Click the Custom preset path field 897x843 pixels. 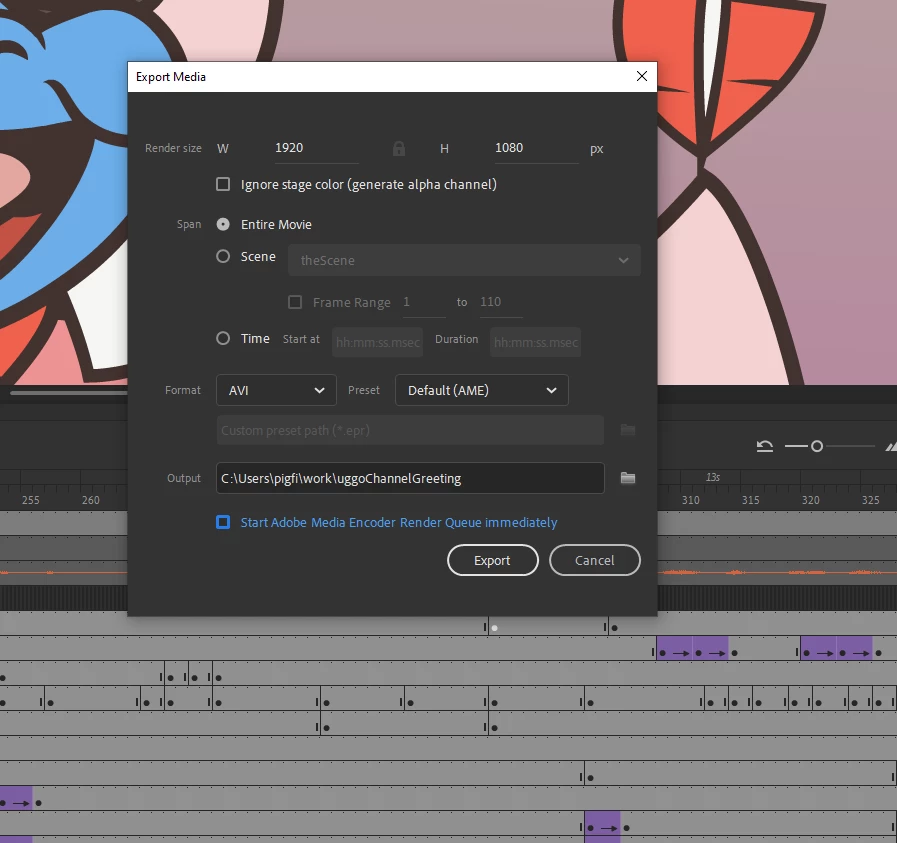coord(410,430)
